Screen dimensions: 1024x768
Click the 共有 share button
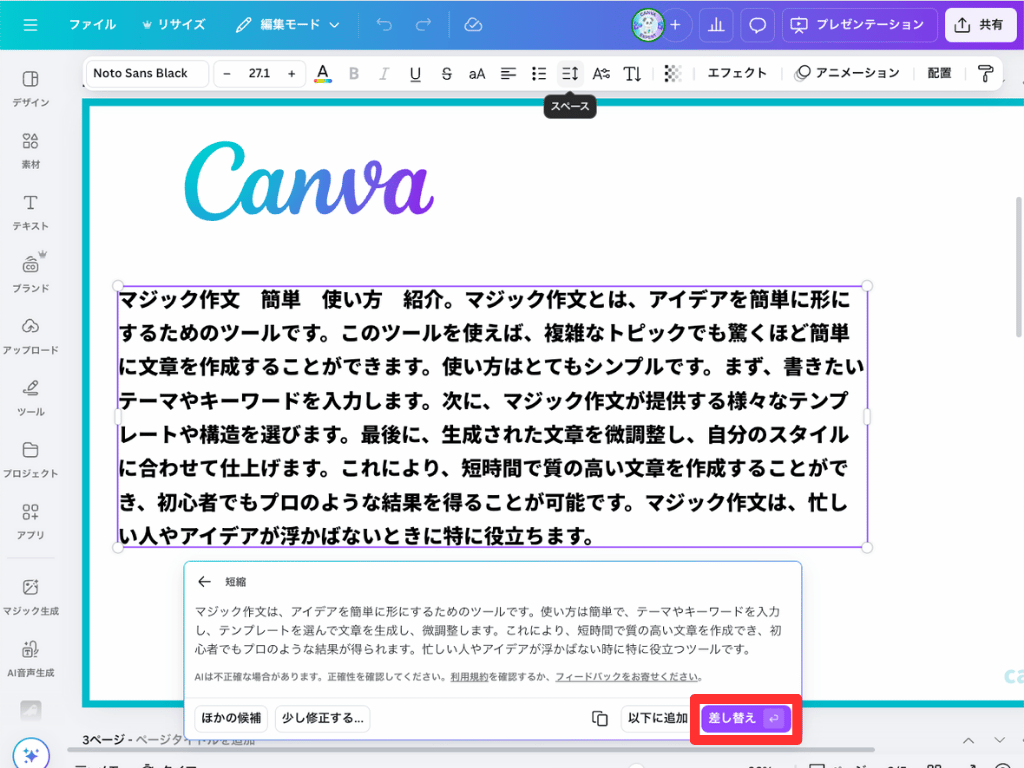(x=980, y=25)
